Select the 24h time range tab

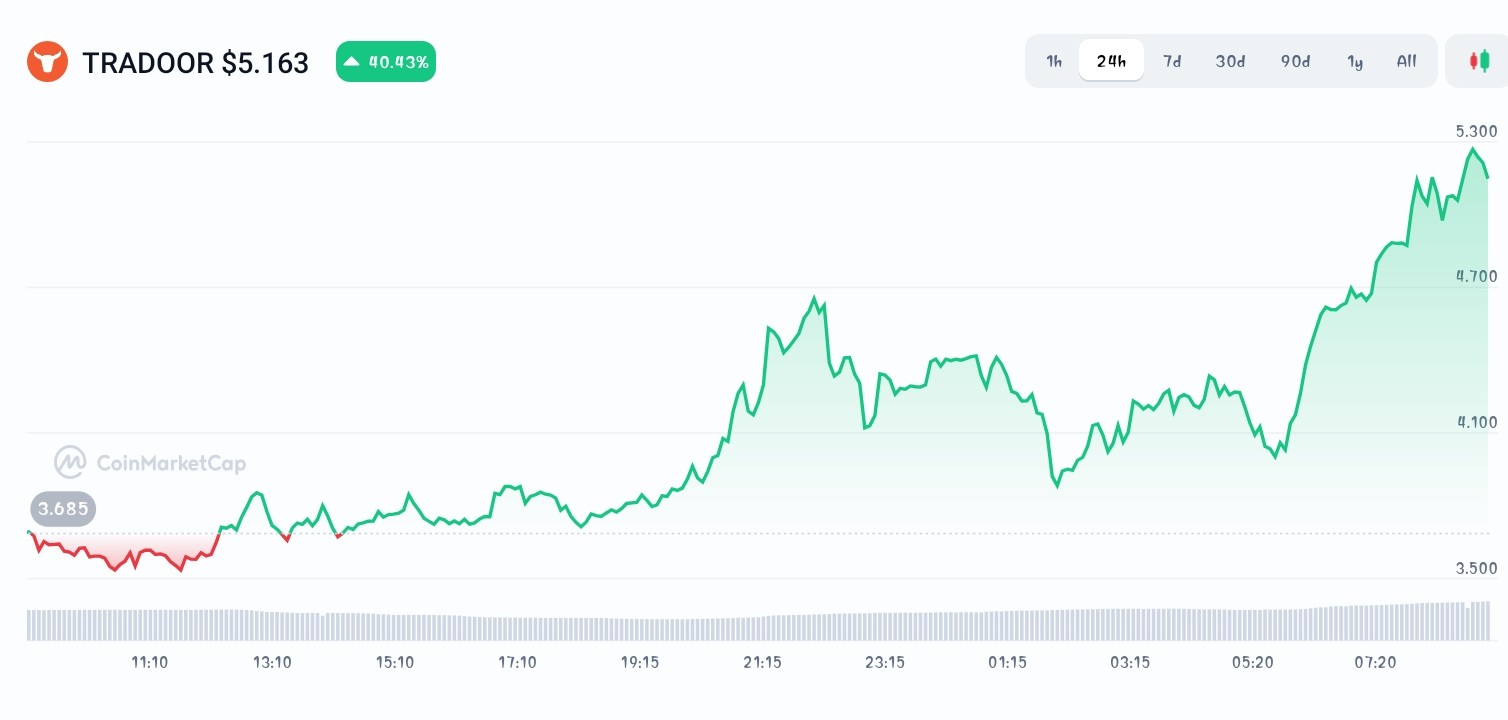point(1111,61)
